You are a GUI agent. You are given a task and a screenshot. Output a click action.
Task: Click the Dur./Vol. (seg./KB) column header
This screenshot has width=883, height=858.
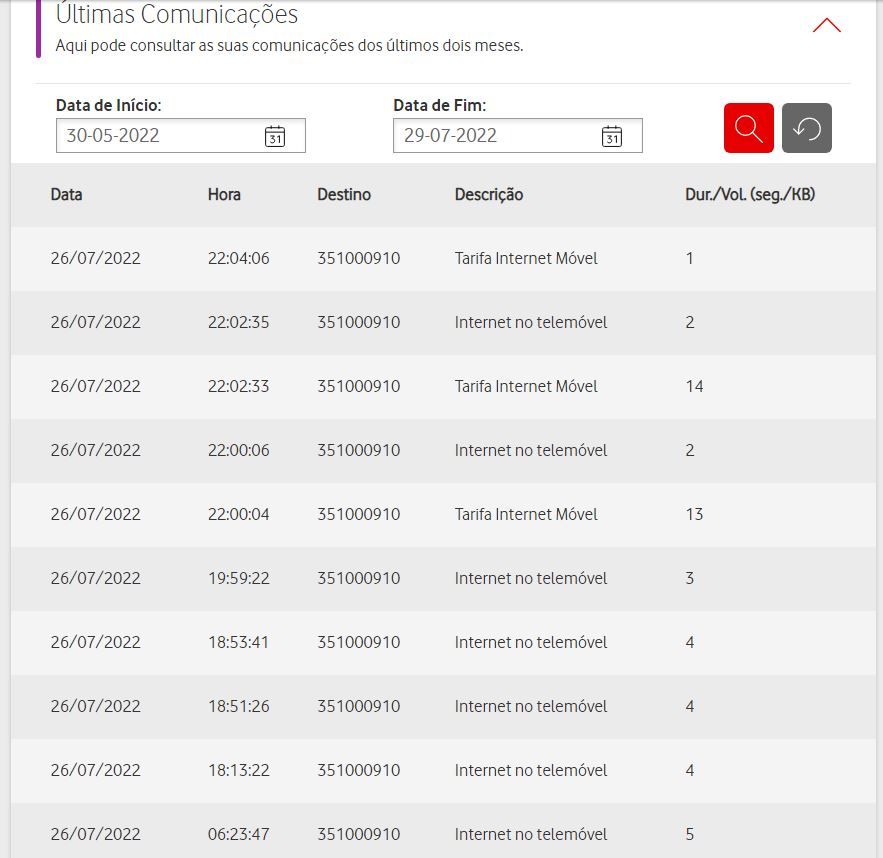click(749, 195)
